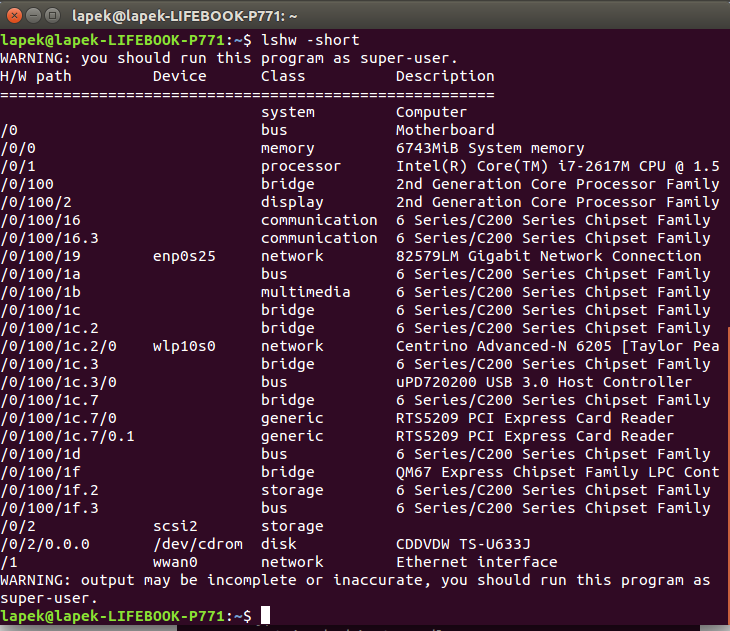Viewport: 730px width, 631px height.
Task: Click the "Ethernet interface" description
Action: click(476, 562)
